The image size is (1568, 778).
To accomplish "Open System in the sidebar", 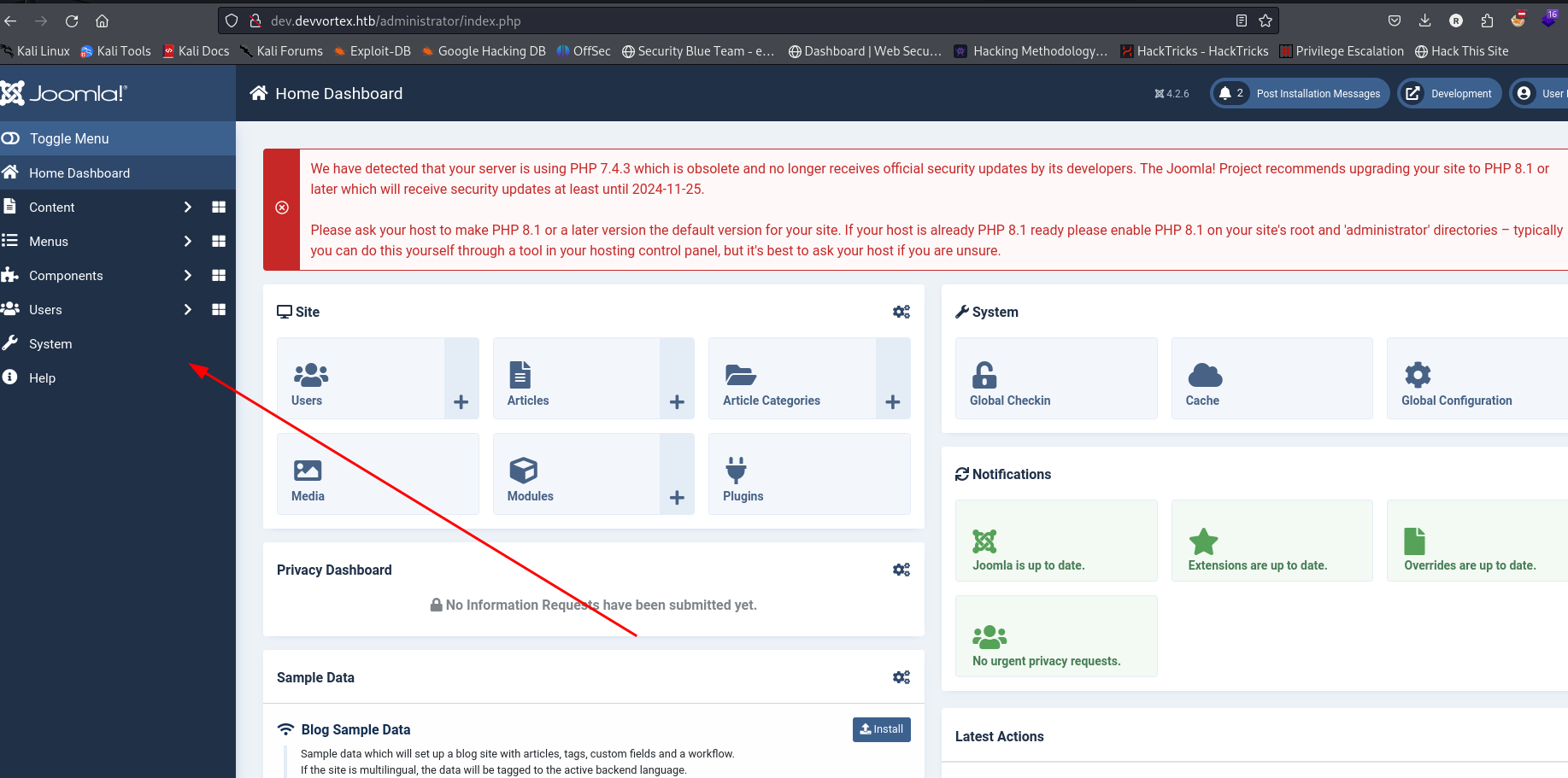I will (50, 344).
